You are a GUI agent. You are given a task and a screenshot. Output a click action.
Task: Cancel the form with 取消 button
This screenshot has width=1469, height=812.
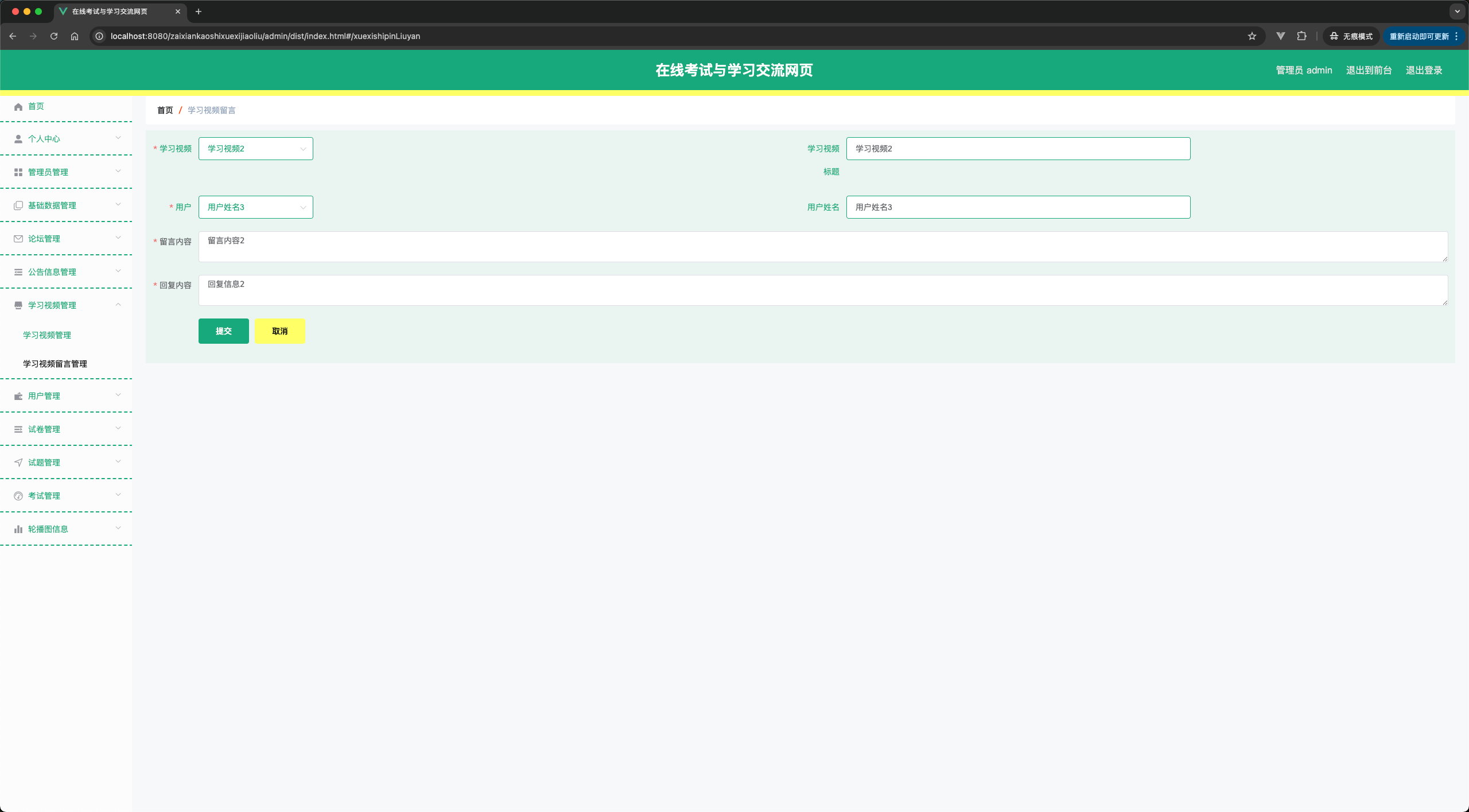[x=280, y=331]
